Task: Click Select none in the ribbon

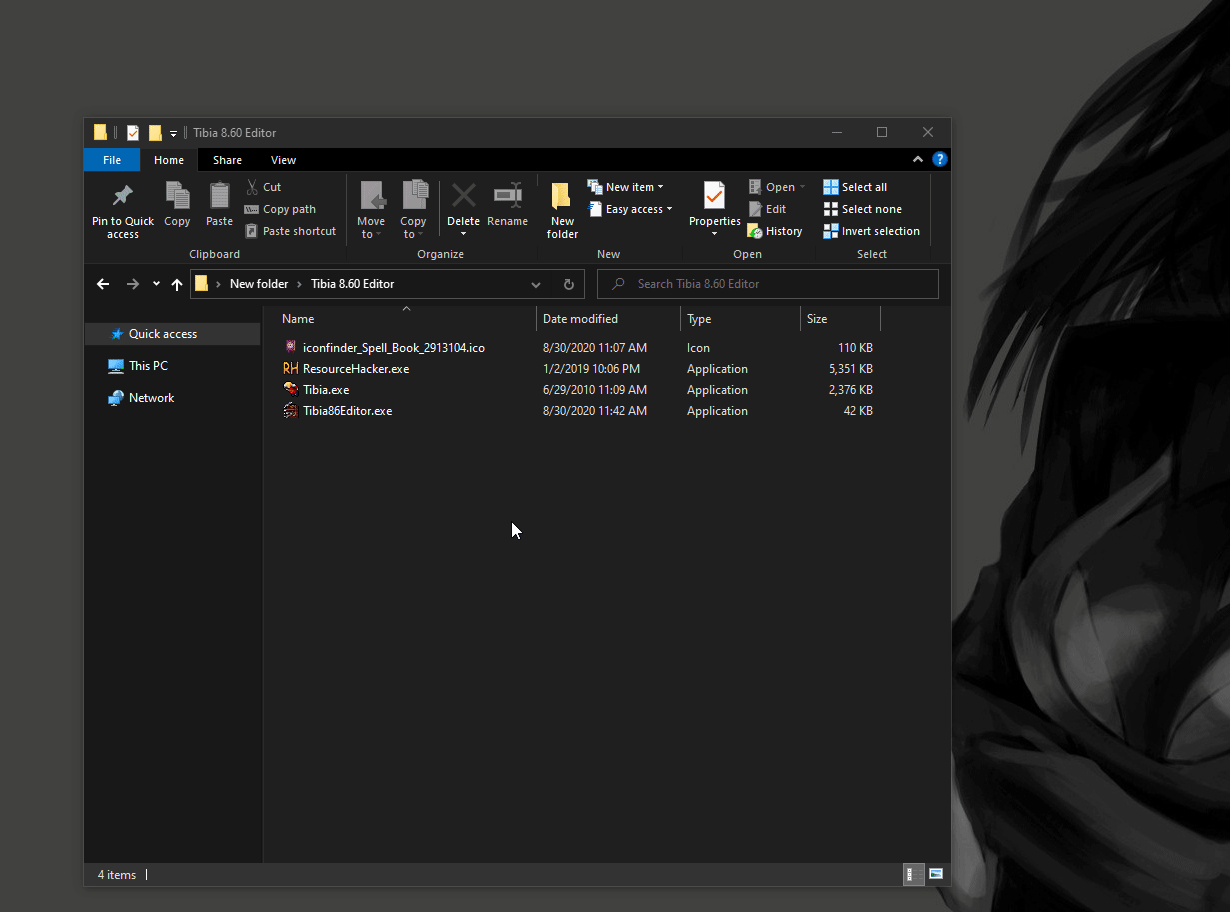Action: (862, 209)
